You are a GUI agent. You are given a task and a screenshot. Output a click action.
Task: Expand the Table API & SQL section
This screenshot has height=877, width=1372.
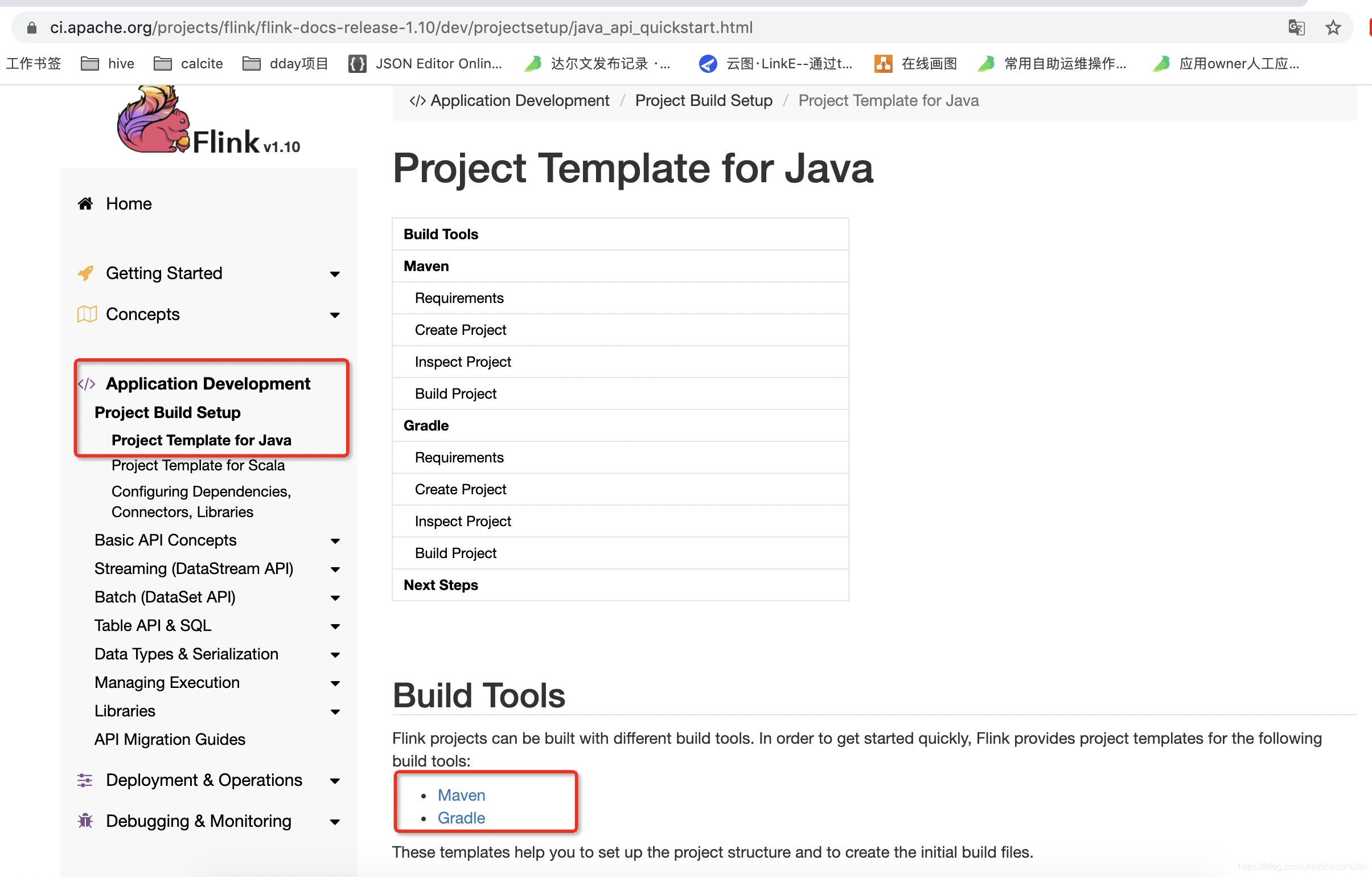pyautogui.click(x=335, y=626)
